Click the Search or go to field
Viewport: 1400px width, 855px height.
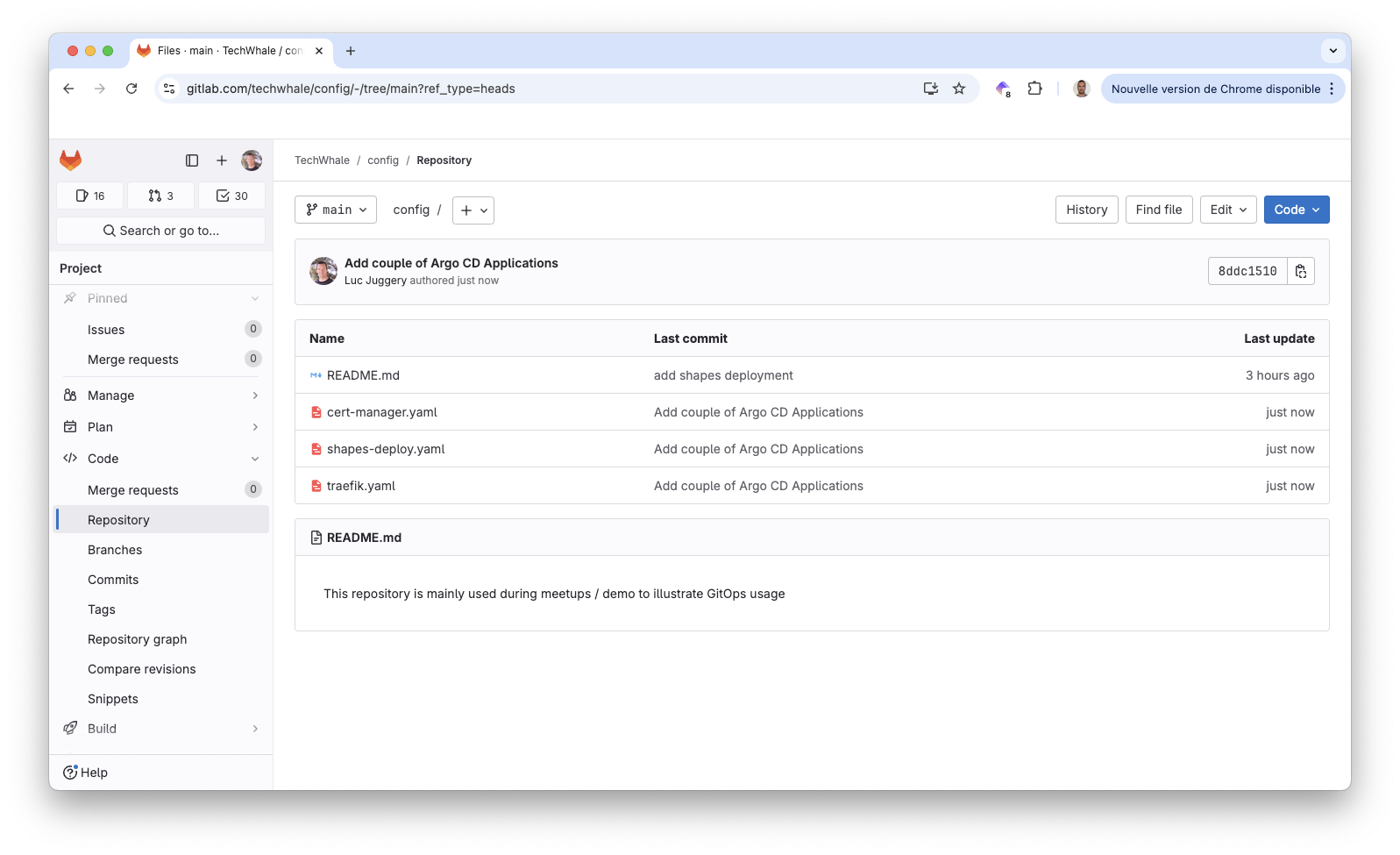pyautogui.click(x=161, y=231)
